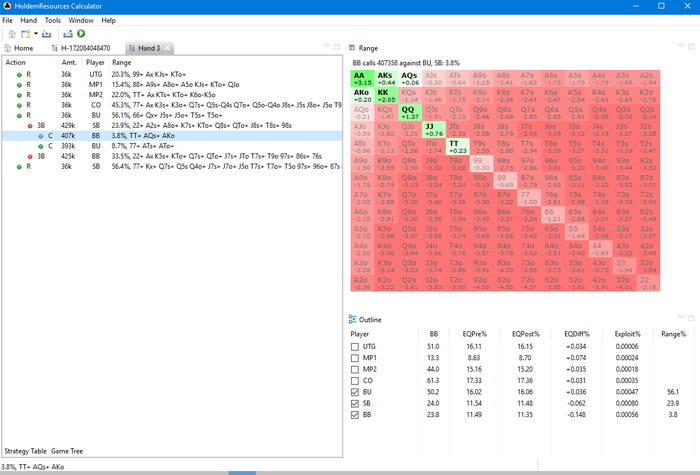Click the Exploit% column header in Outline
Viewport: 700px width, 475px height.
(628, 334)
